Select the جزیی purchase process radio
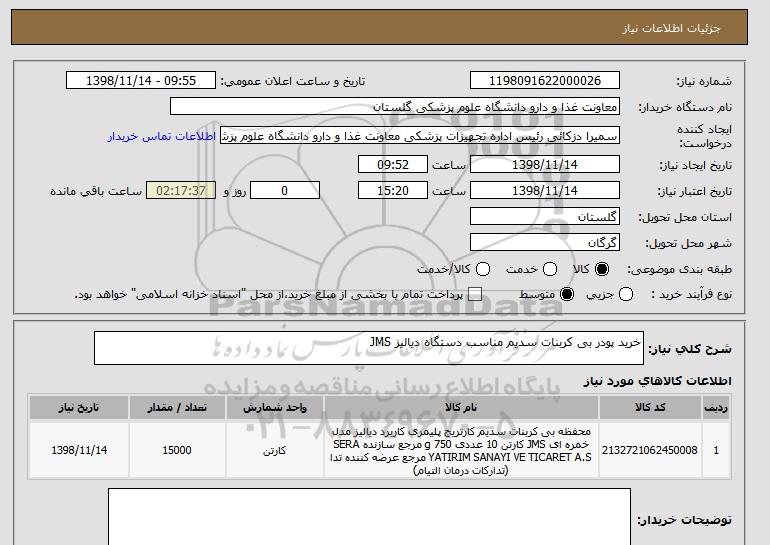 click(626, 295)
